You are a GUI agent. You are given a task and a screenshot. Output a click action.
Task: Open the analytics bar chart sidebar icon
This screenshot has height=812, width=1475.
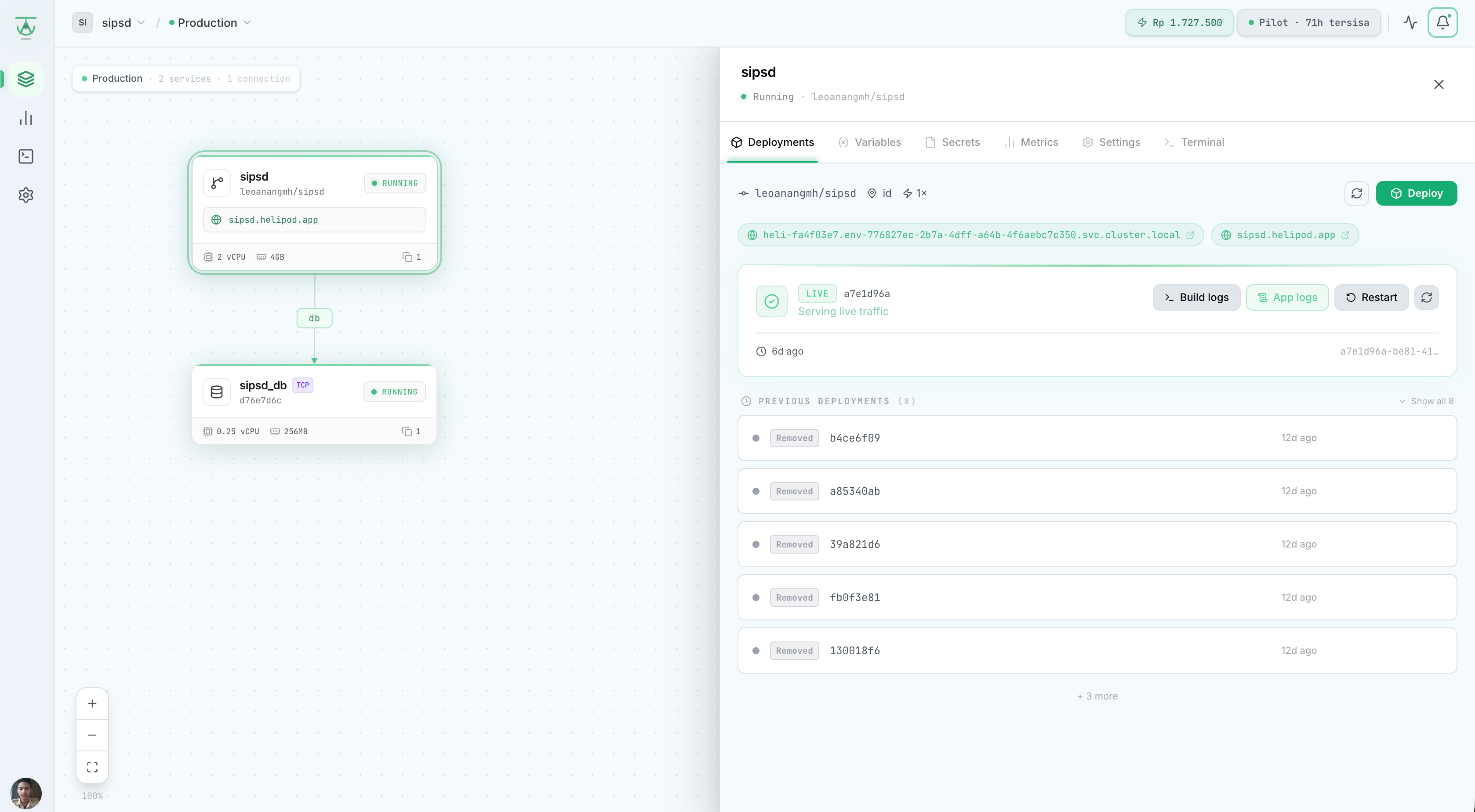[26, 118]
